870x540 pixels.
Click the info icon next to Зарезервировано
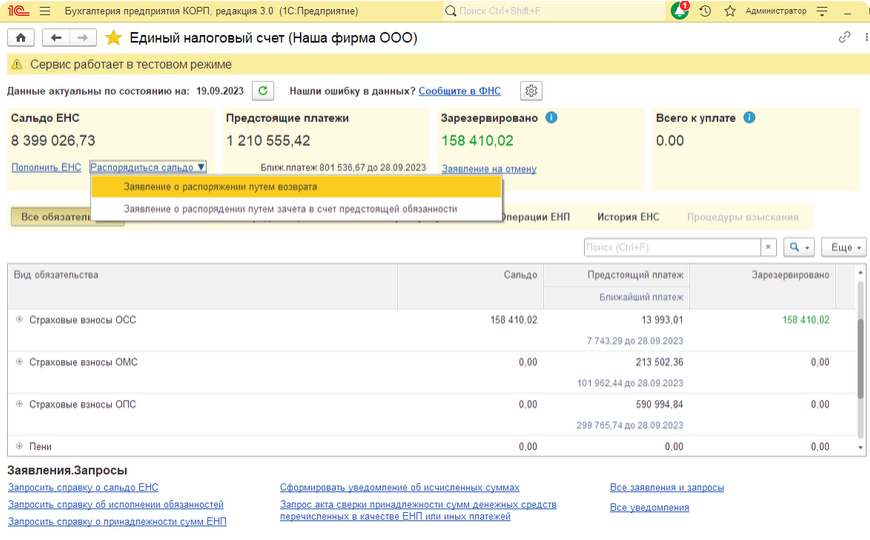551,118
